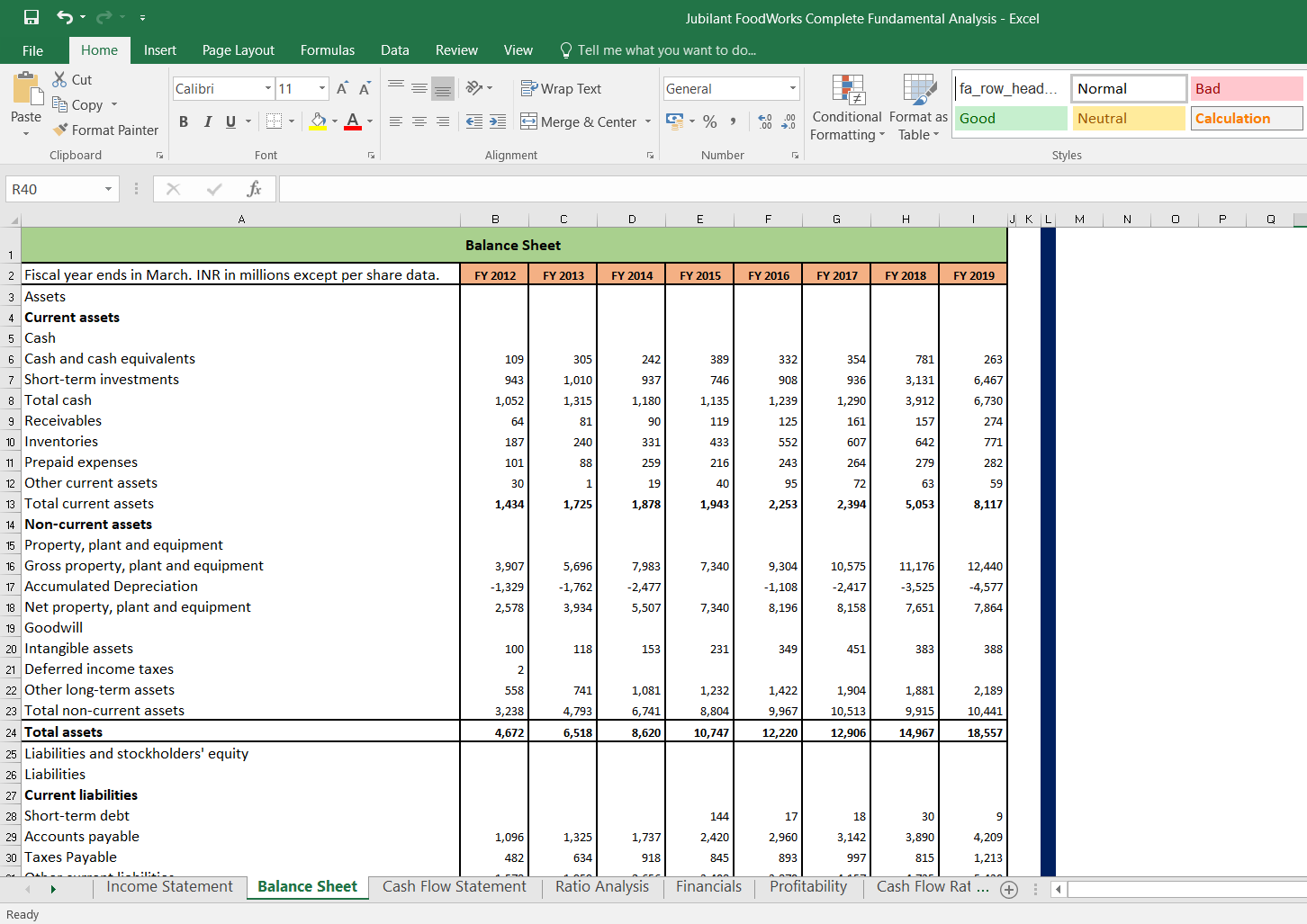Align text right
Screen dimensions: 1307x924
pyautogui.click(x=443, y=121)
